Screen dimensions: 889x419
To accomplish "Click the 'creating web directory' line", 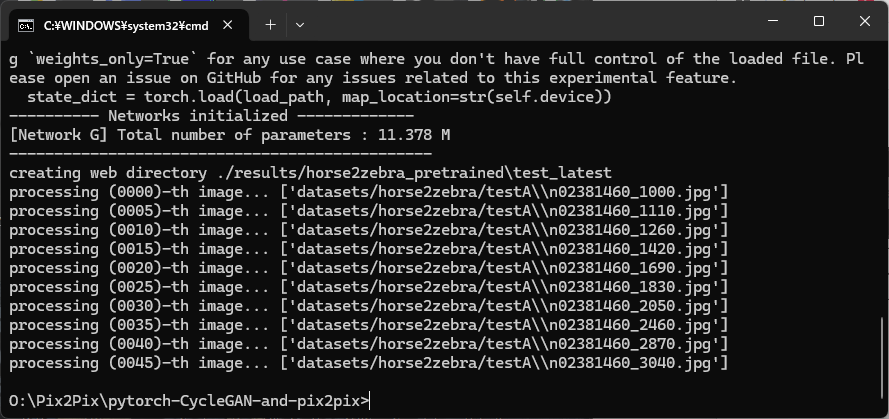I will 310,173.
